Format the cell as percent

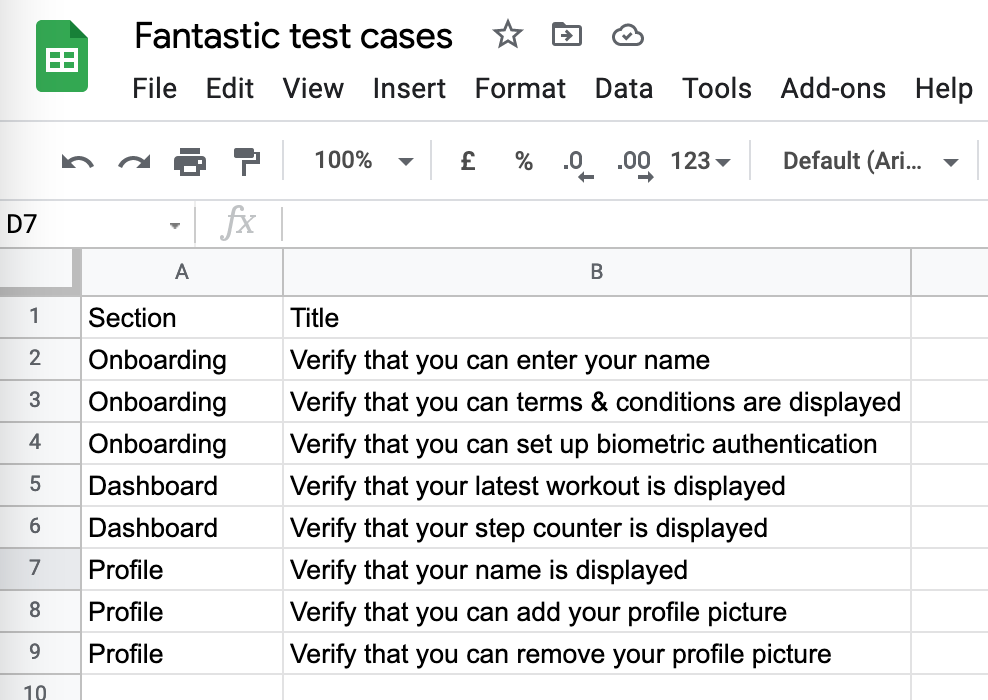click(523, 161)
